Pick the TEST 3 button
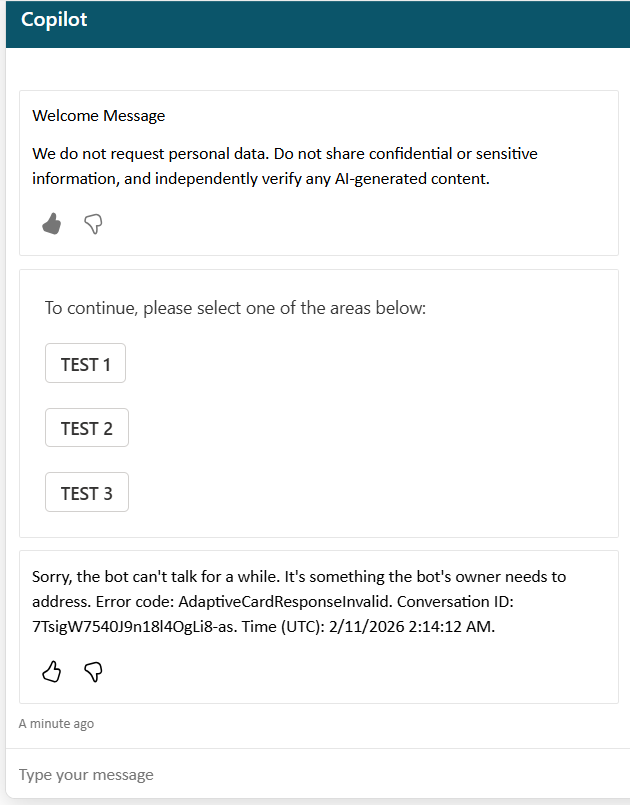This screenshot has height=805, width=630. pos(87,492)
